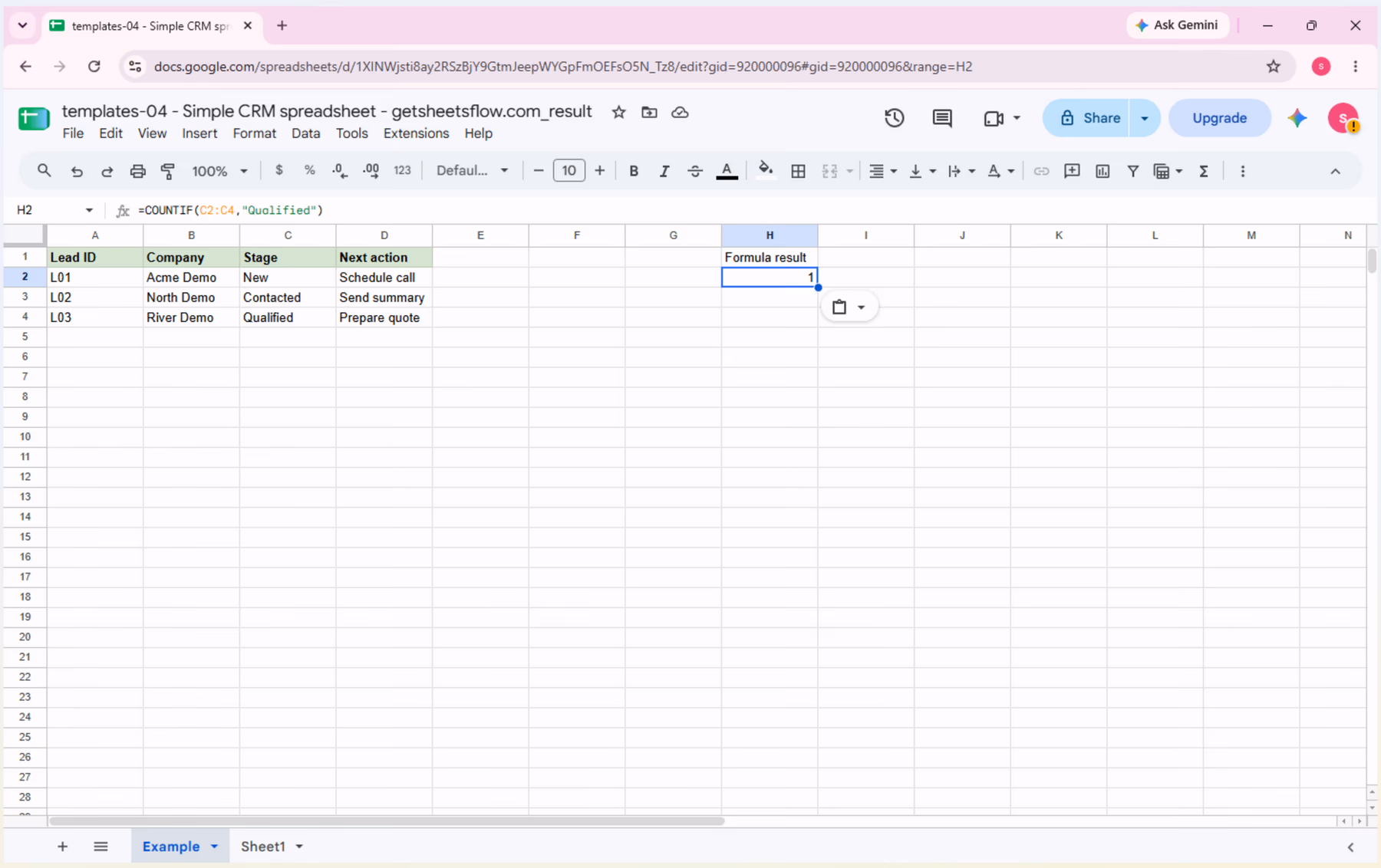Click the print icon
This screenshot has width=1381, height=868.
pyautogui.click(x=137, y=171)
